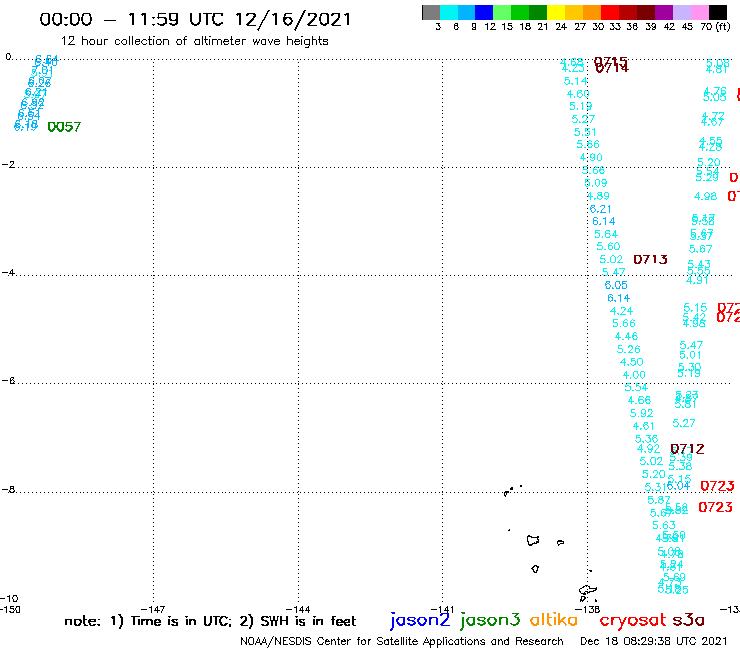Click the 4.91 wave height value
Screen dimensions: 740x650
pos(697,280)
